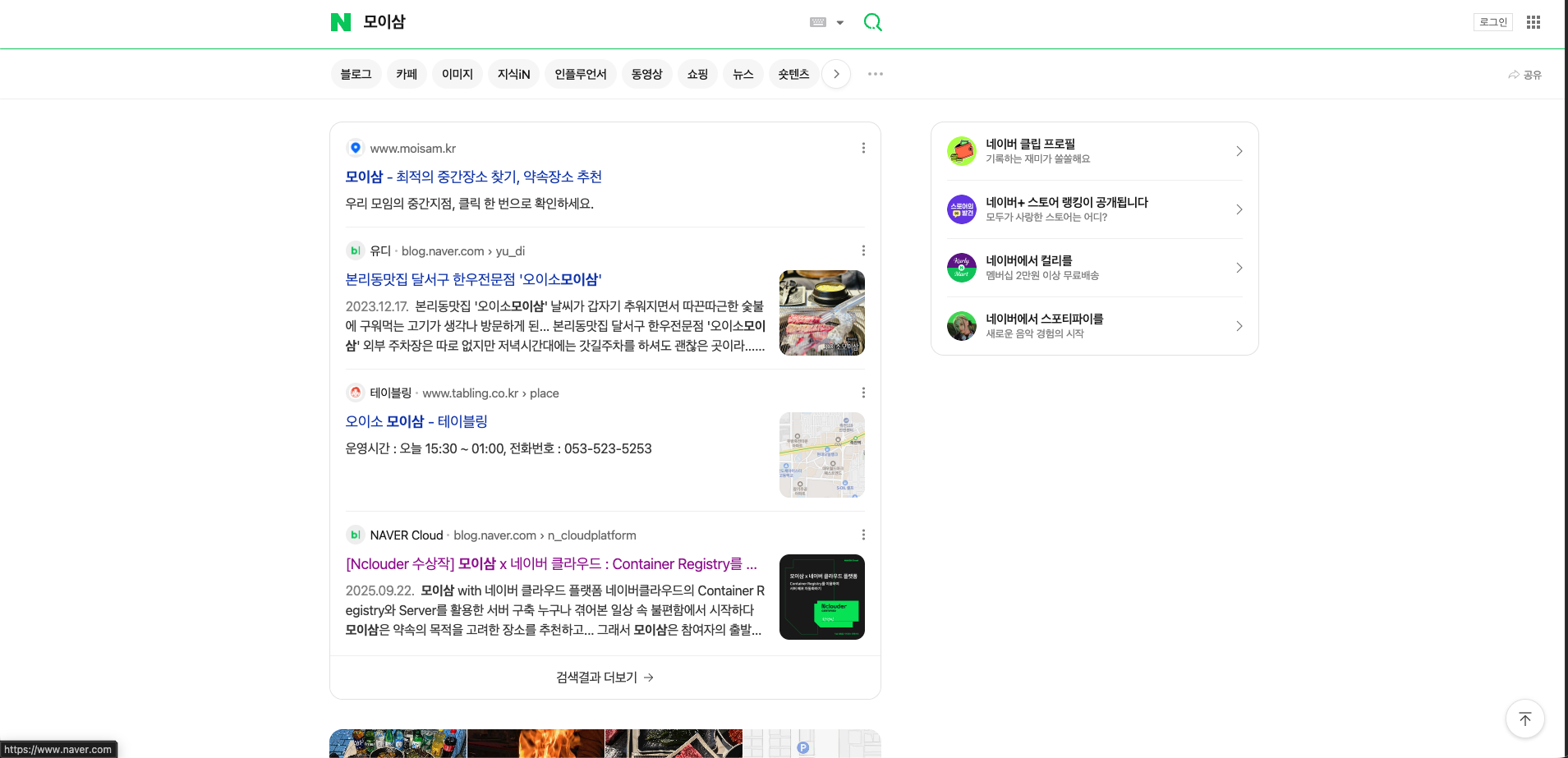
Task: Click 검색결과 더보기 button
Action: coord(605,678)
